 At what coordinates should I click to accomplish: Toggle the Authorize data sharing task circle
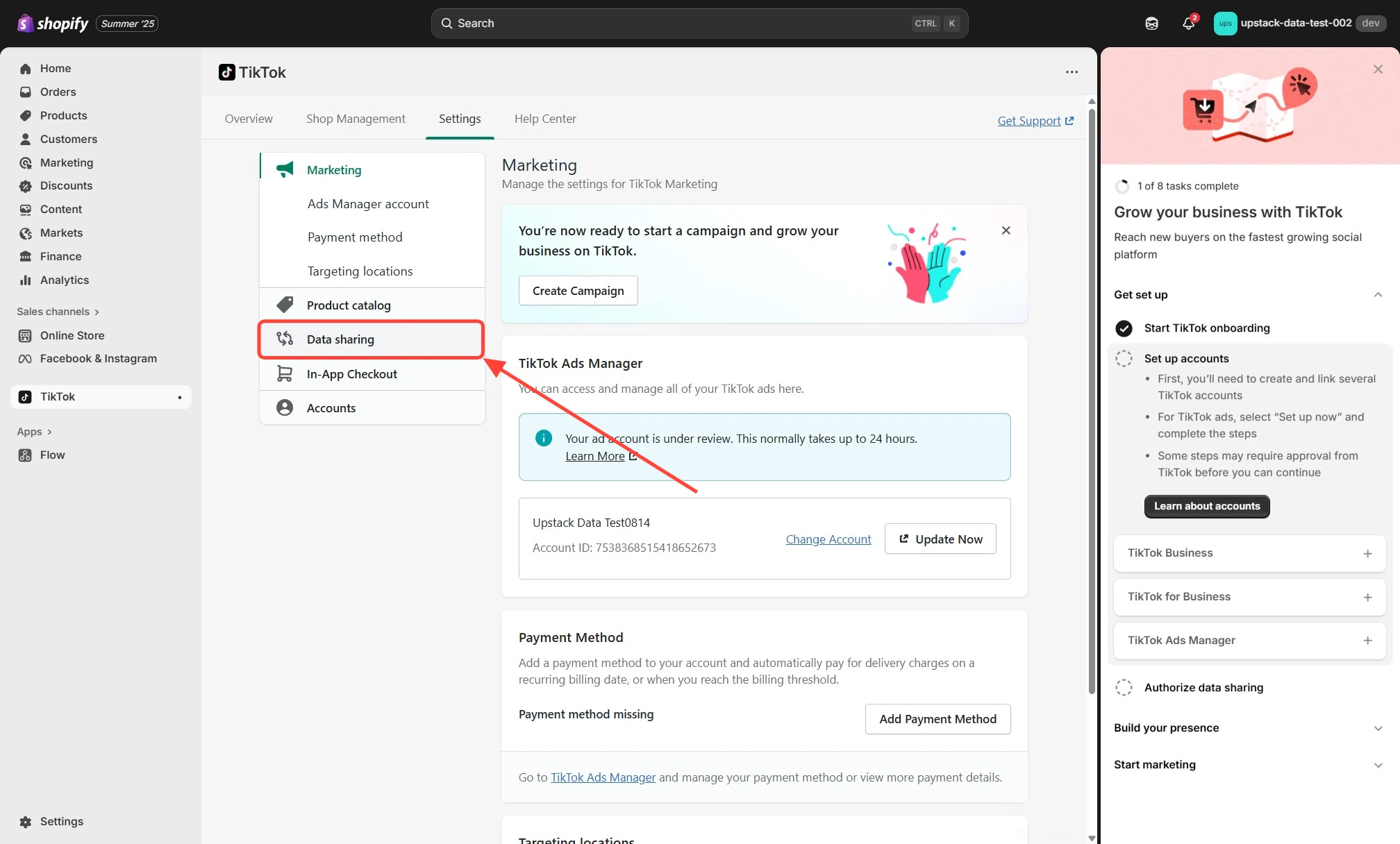coord(1124,688)
